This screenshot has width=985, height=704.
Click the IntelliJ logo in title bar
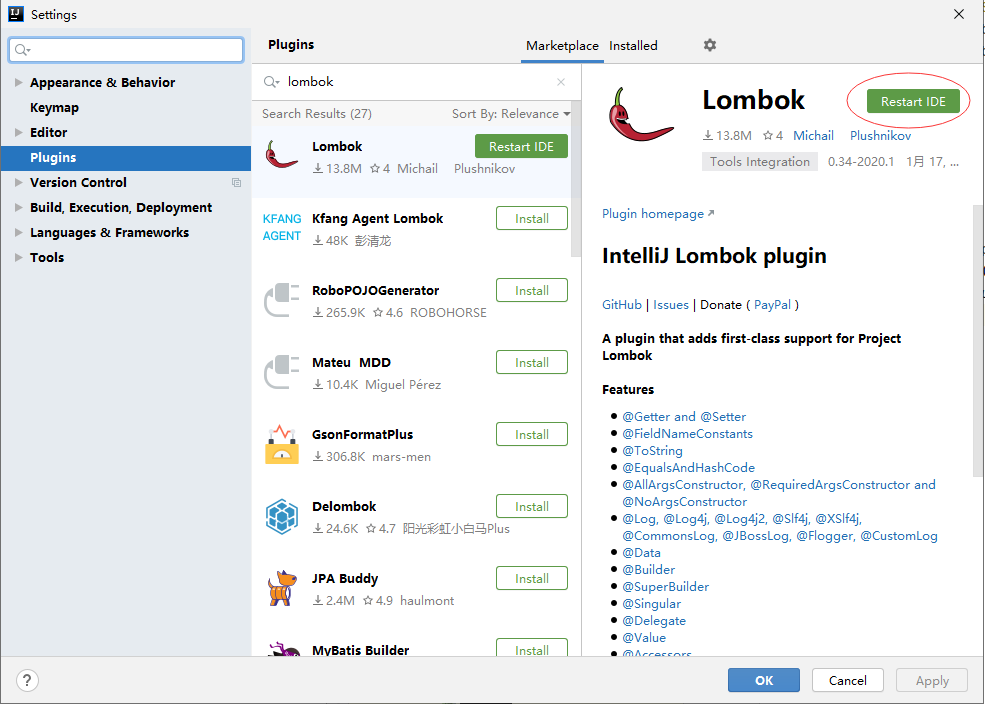16,14
